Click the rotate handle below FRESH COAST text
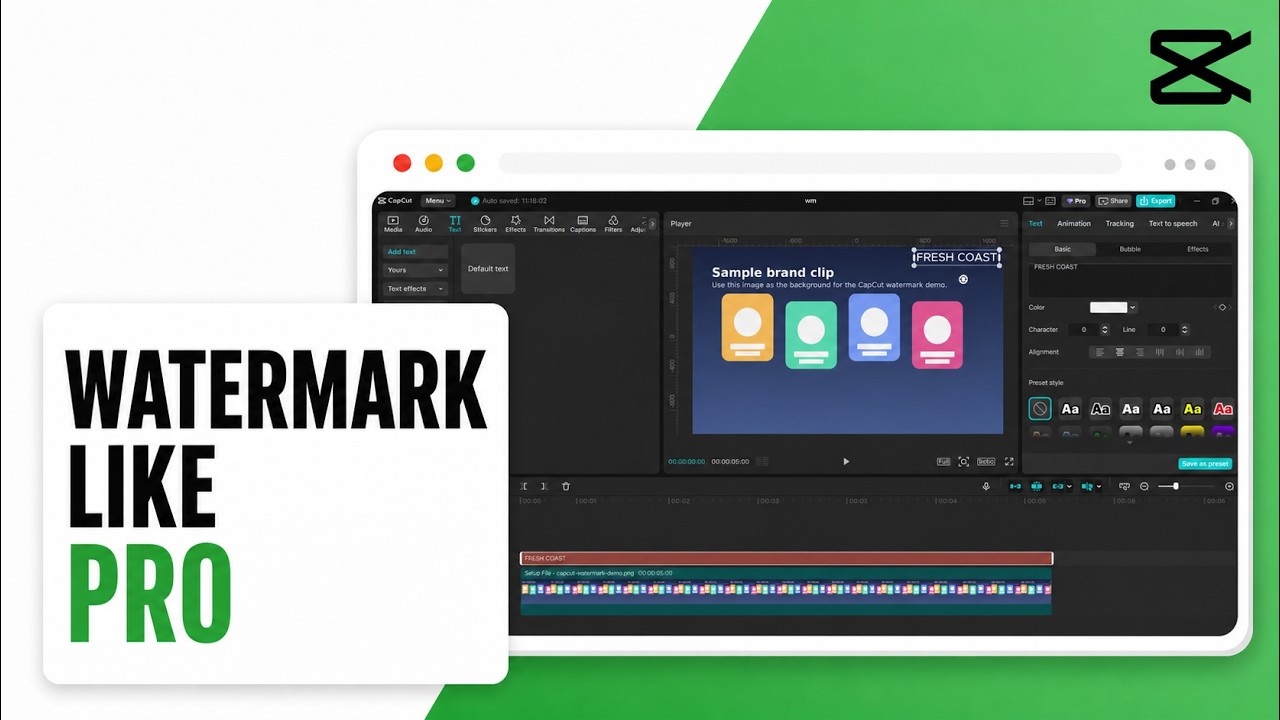Screen dimensions: 1280x720 pyautogui.click(x=963, y=279)
